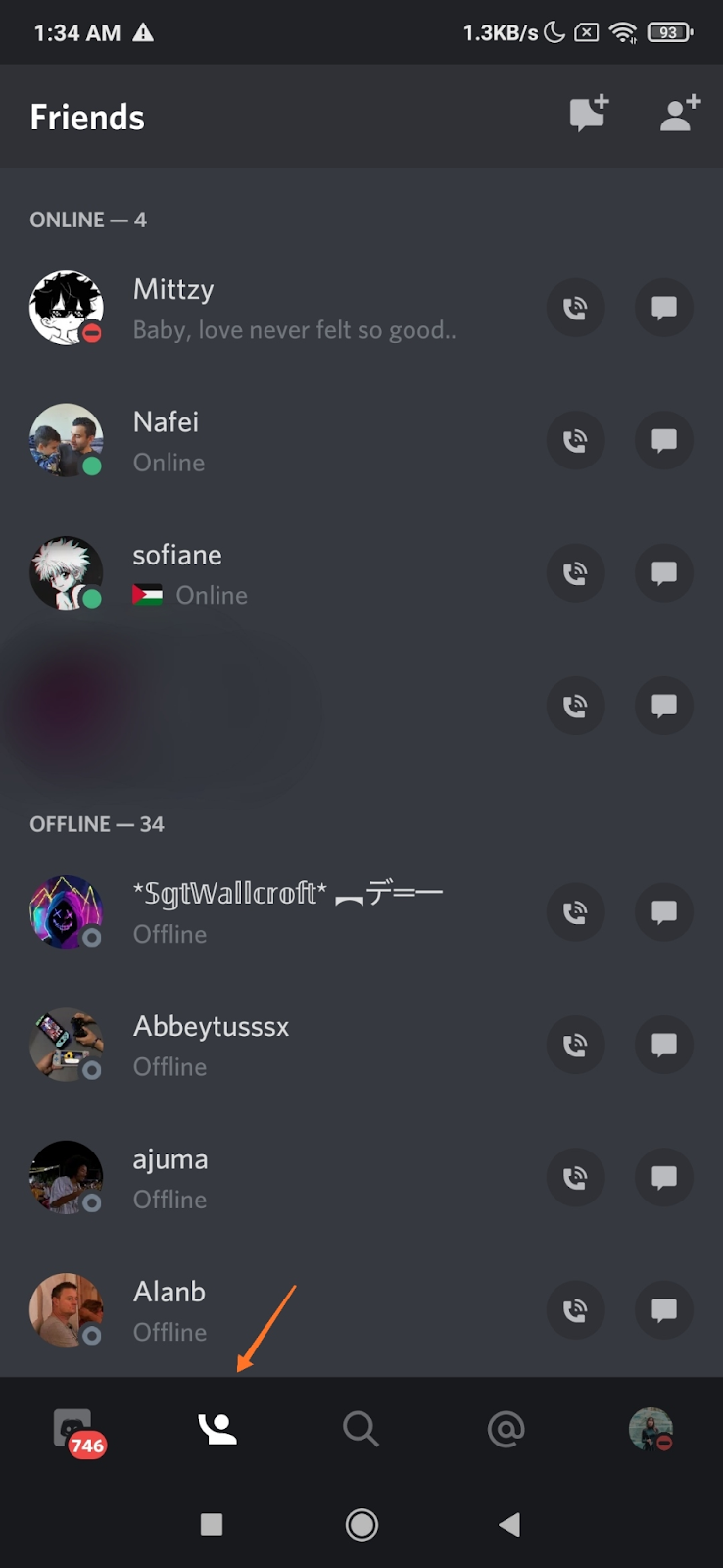This screenshot has height=1568, width=723.
Task: Open the Search tab
Action: pyautogui.click(x=361, y=1429)
